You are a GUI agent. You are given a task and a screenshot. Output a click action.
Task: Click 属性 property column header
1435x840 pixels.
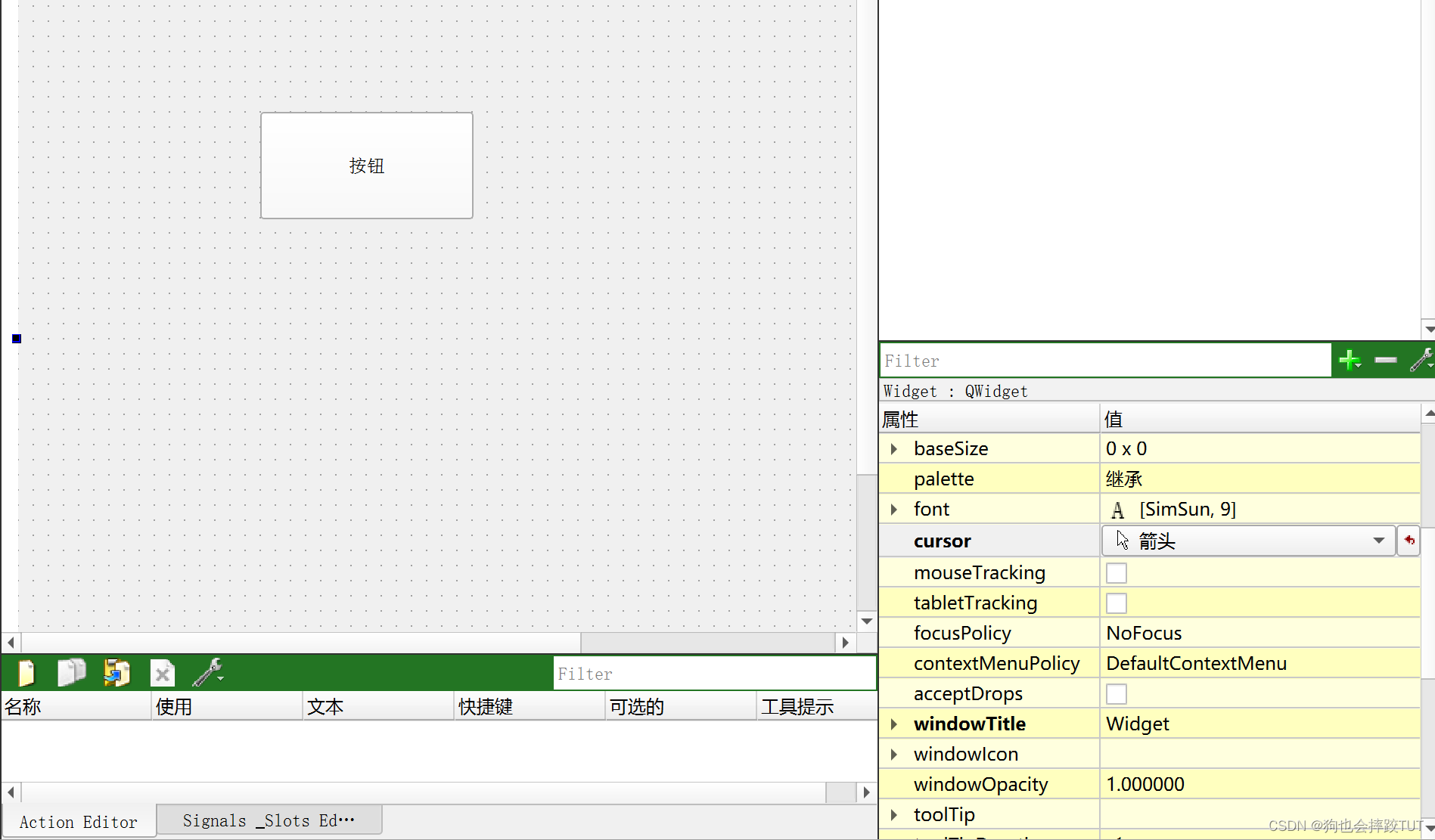coord(989,418)
